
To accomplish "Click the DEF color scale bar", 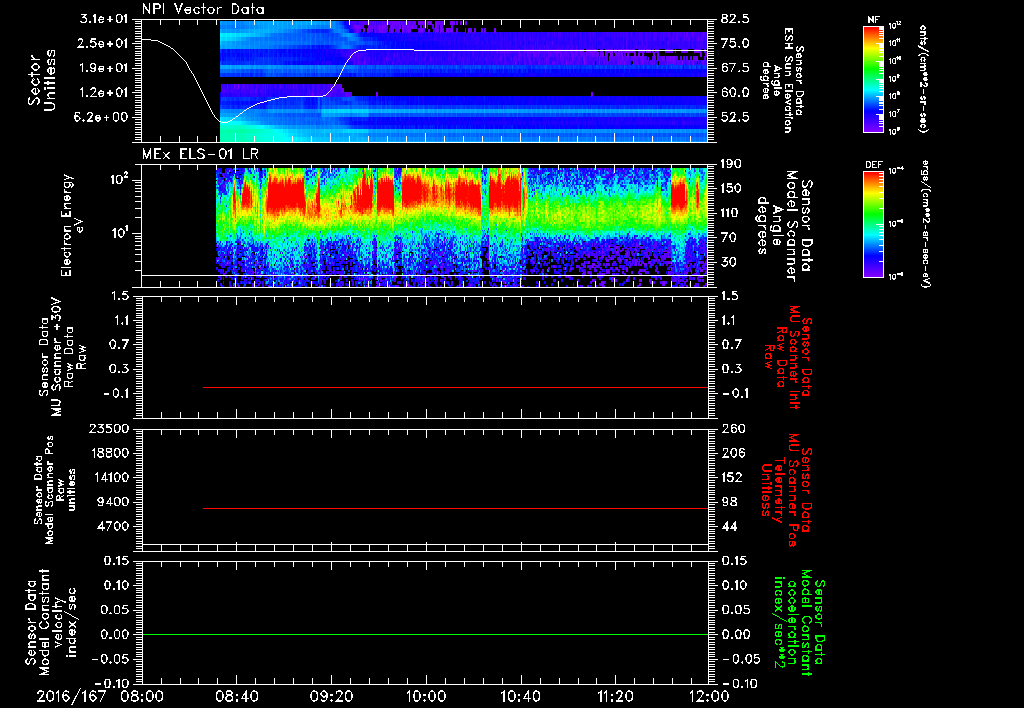I will 874,223.
